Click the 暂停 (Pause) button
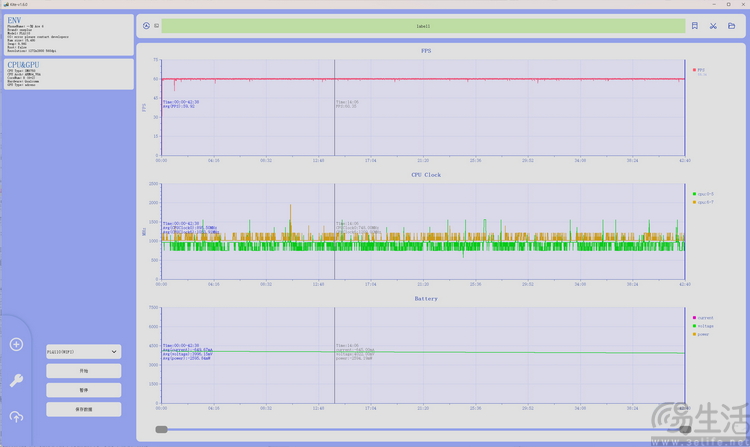The image size is (750, 447). point(83,390)
